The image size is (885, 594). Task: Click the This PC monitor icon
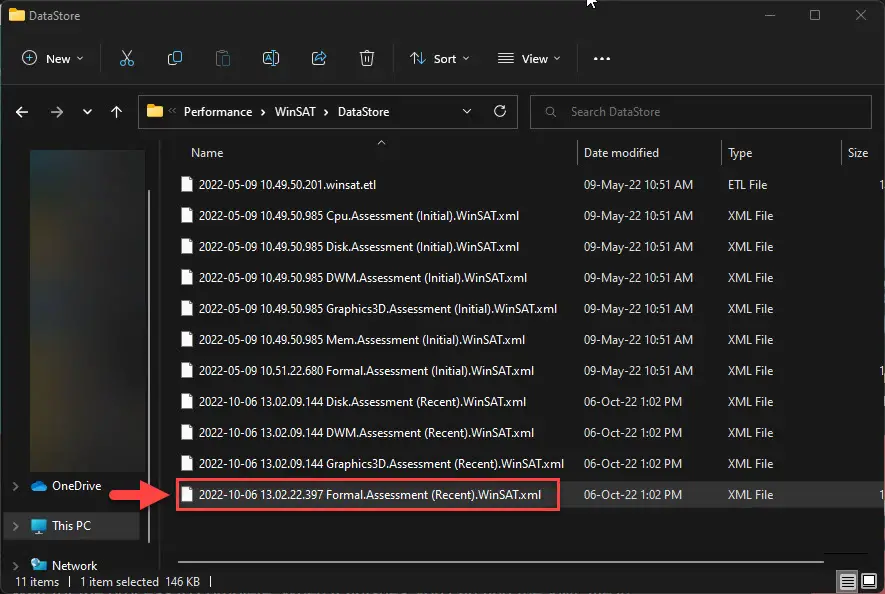coord(39,526)
